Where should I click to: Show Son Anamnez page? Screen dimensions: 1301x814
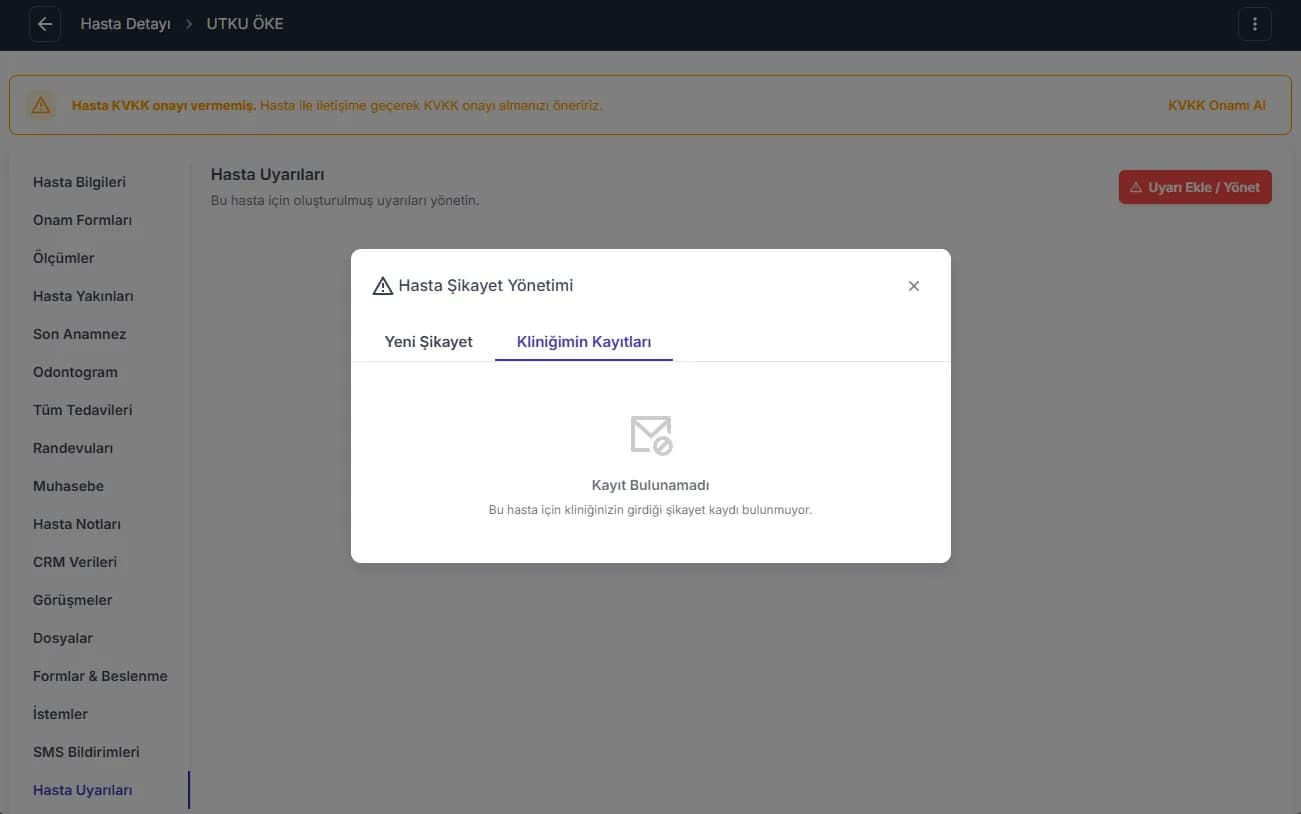pos(80,334)
